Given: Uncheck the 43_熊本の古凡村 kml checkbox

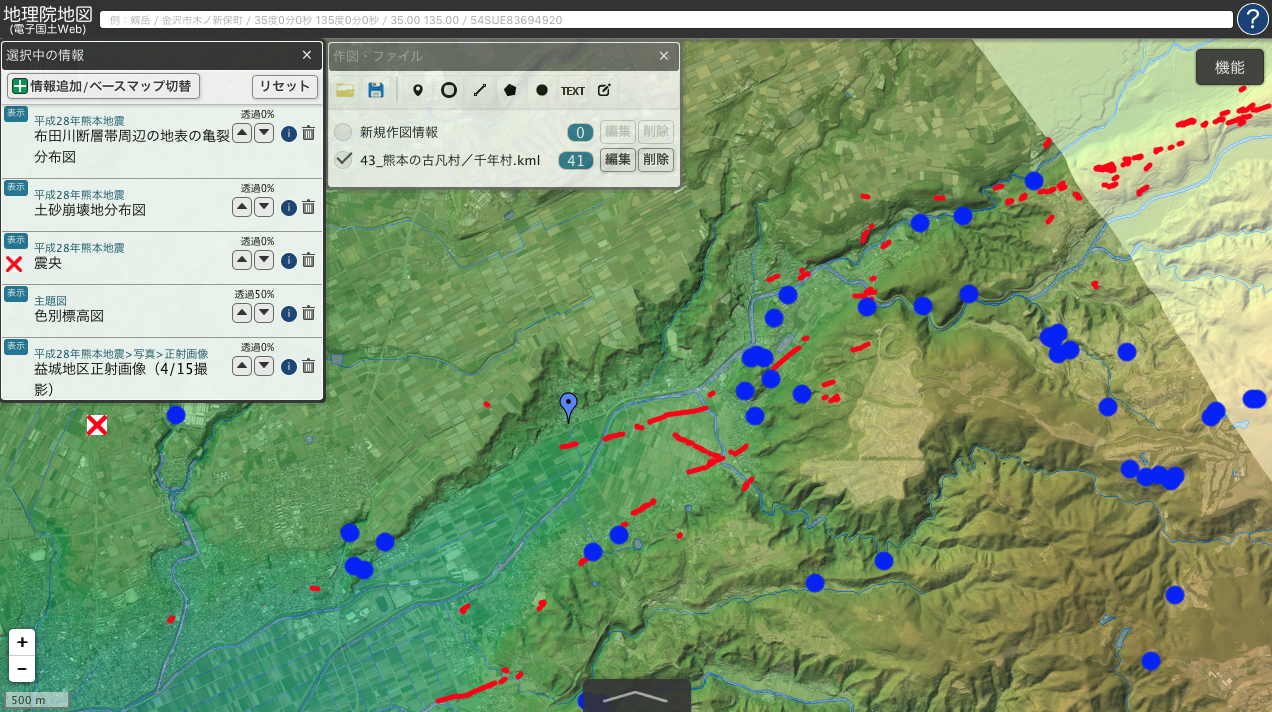Looking at the screenshot, I should point(344,160).
